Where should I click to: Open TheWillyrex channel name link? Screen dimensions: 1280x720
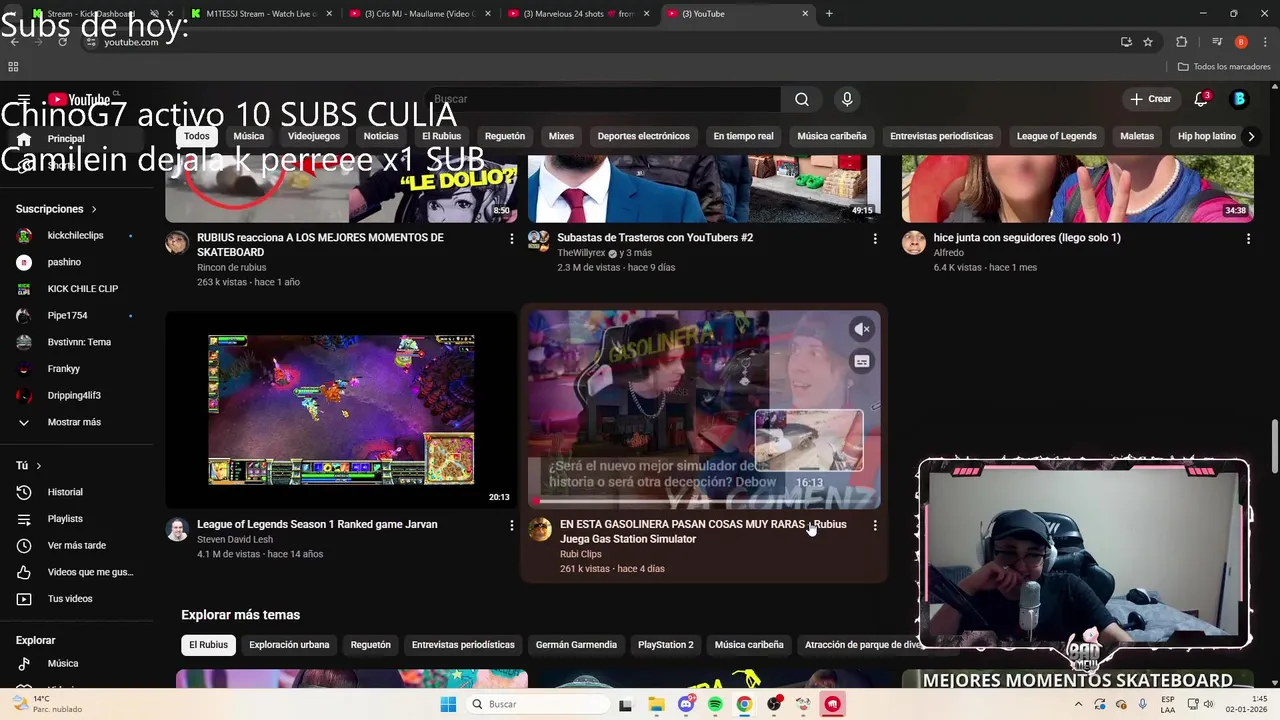[x=581, y=253]
